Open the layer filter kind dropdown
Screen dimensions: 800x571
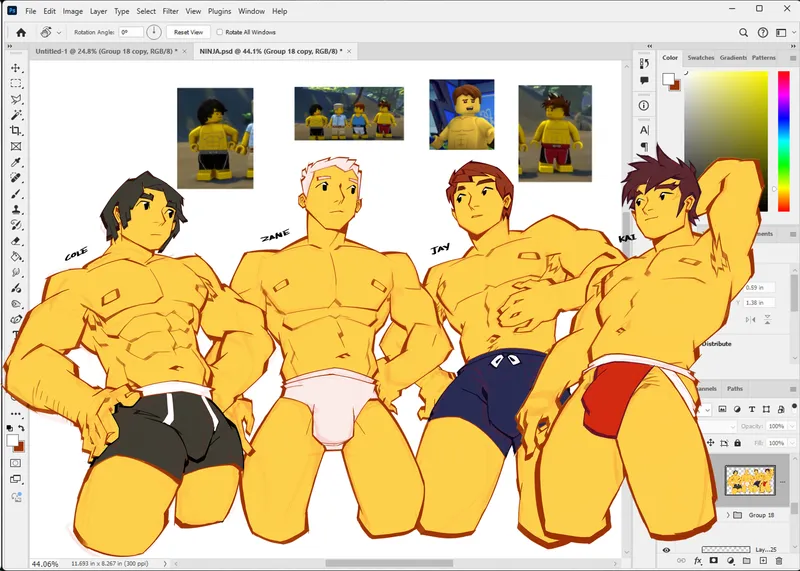tap(707, 409)
